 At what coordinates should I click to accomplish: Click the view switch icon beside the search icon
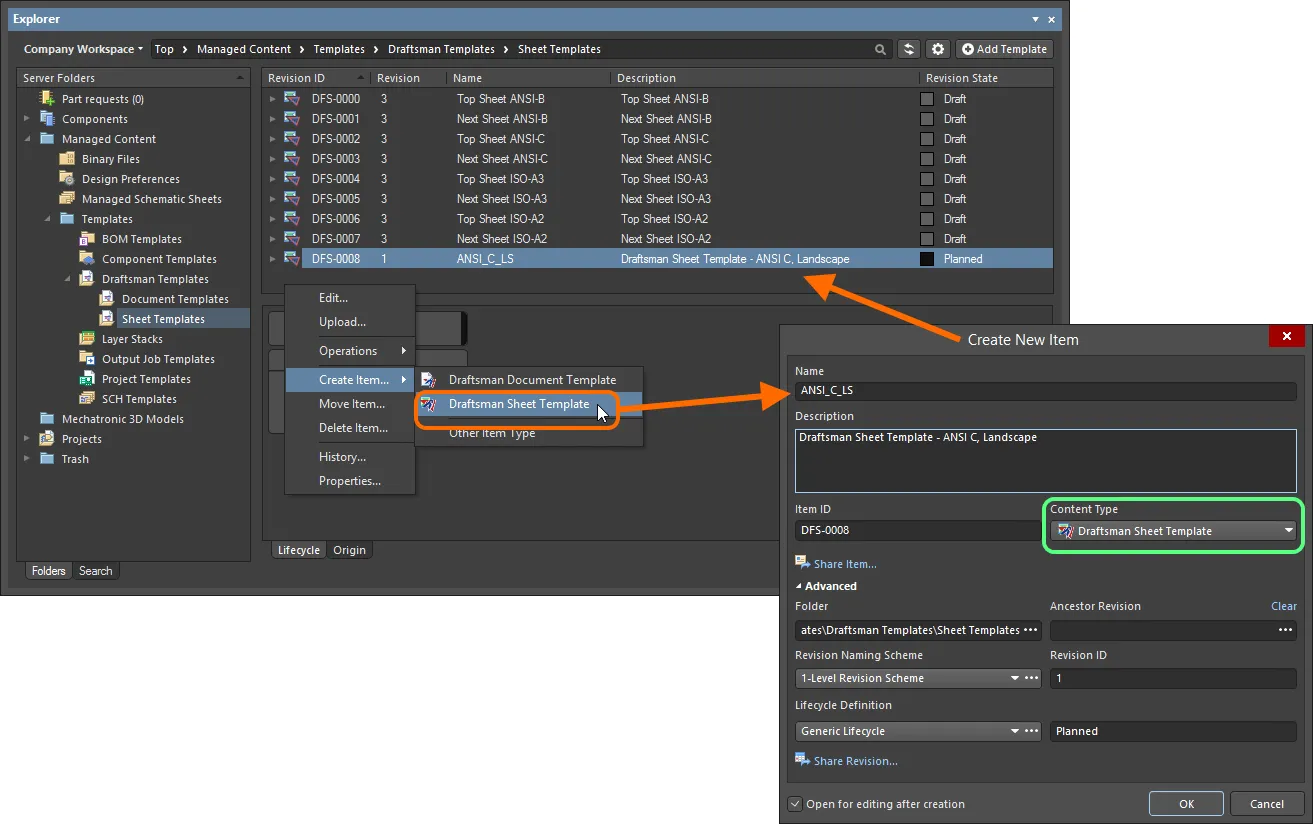(909, 48)
